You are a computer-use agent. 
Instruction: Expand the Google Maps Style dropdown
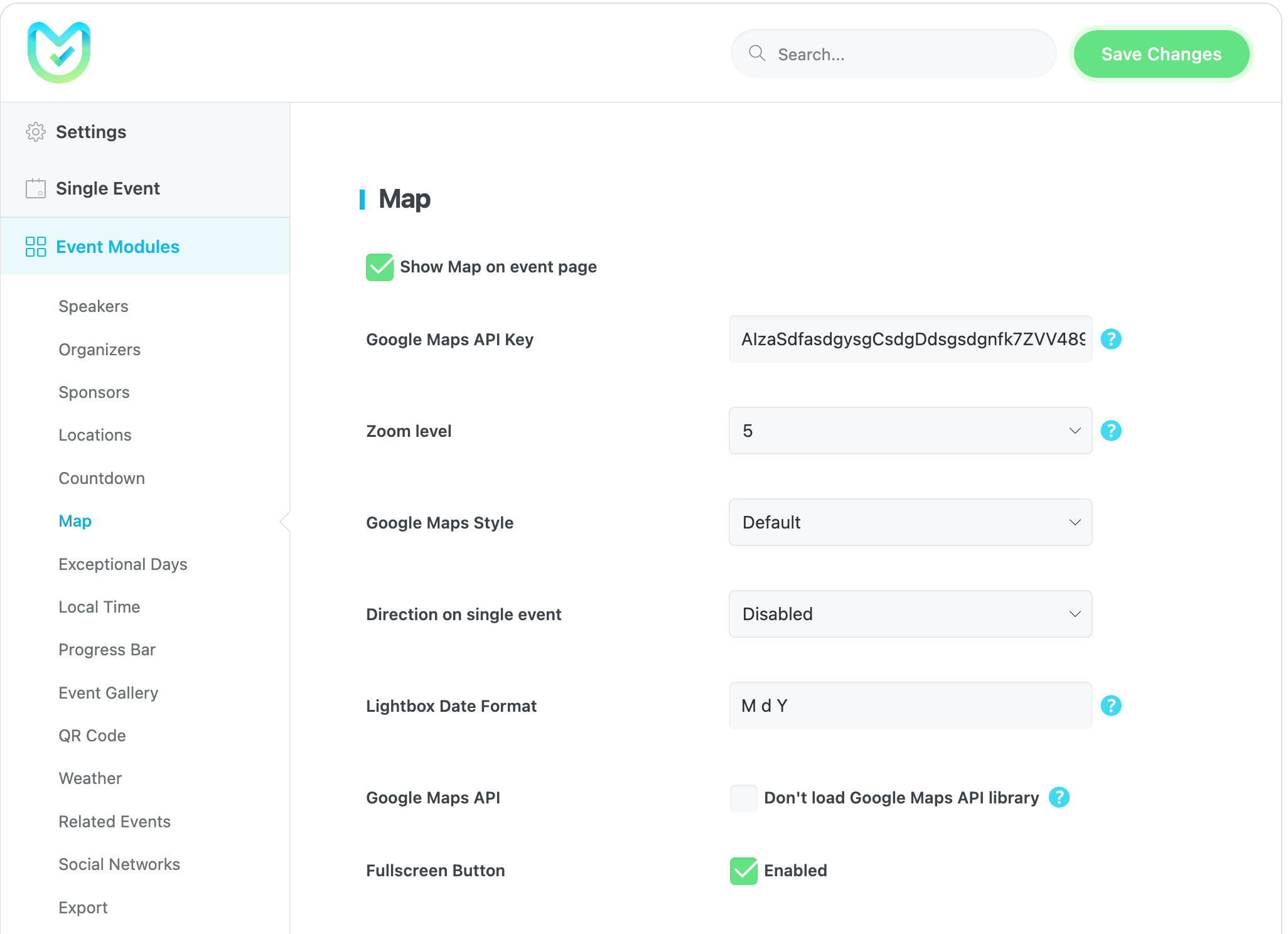[x=910, y=522]
